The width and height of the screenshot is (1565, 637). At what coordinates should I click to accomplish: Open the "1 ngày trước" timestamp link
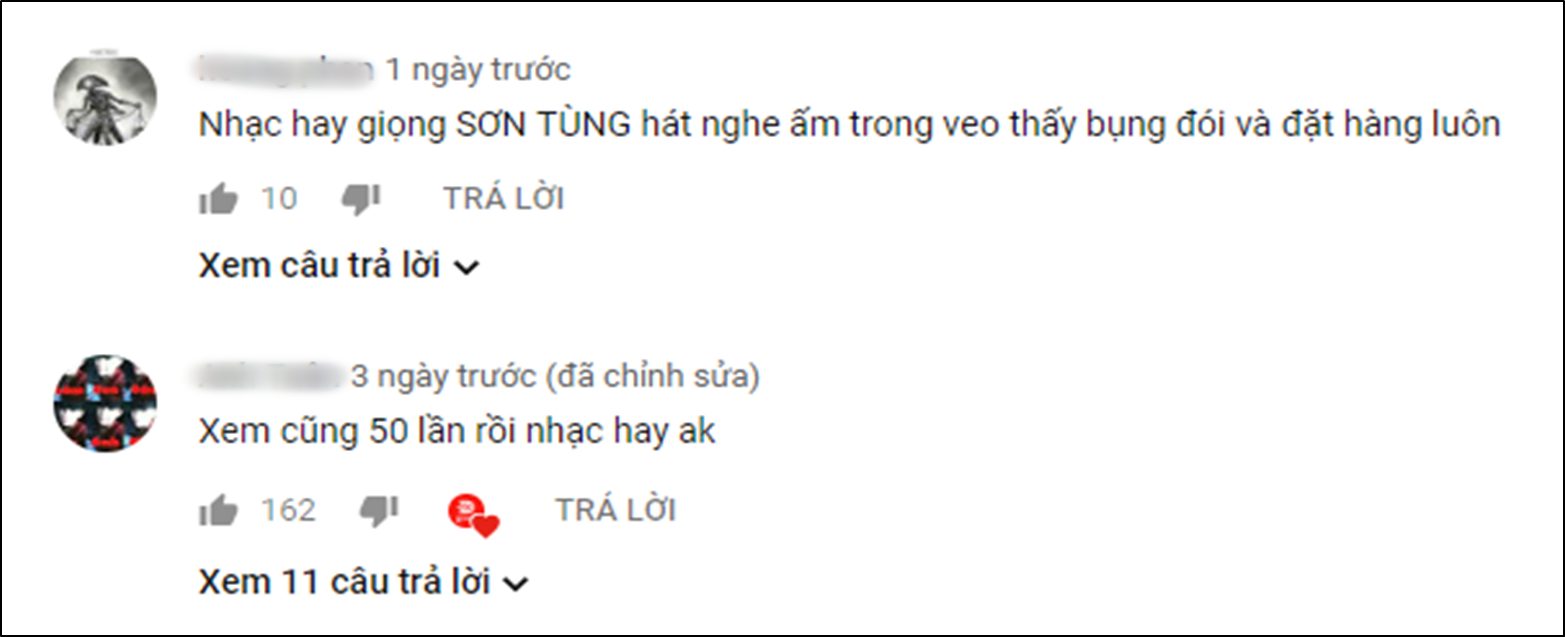pyautogui.click(x=478, y=70)
